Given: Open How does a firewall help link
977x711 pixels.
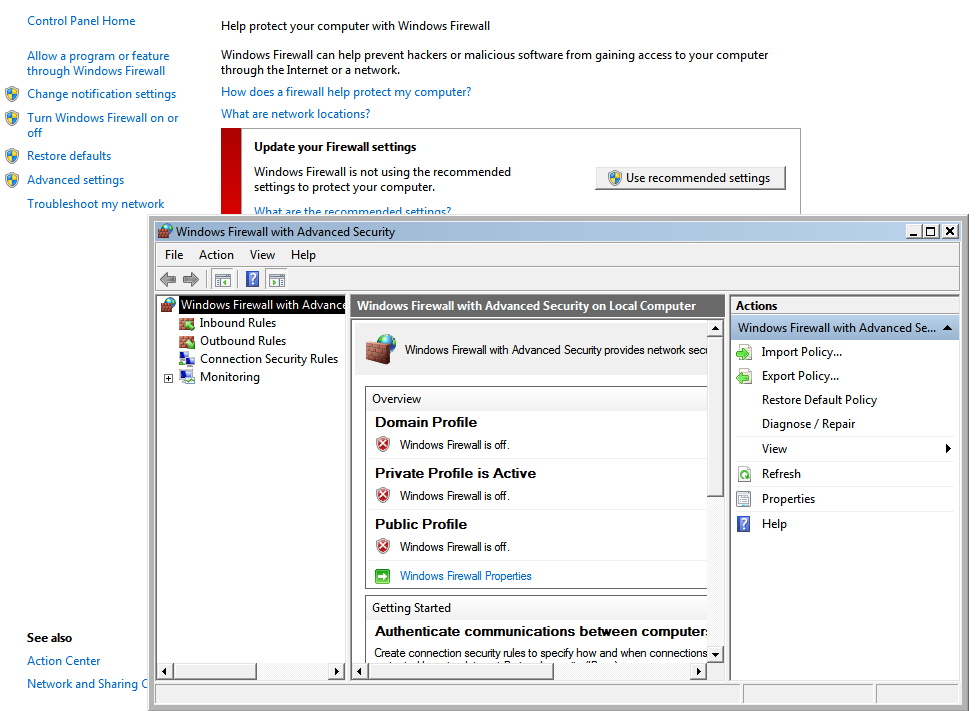Looking at the screenshot, I should (x=346, y=92).
